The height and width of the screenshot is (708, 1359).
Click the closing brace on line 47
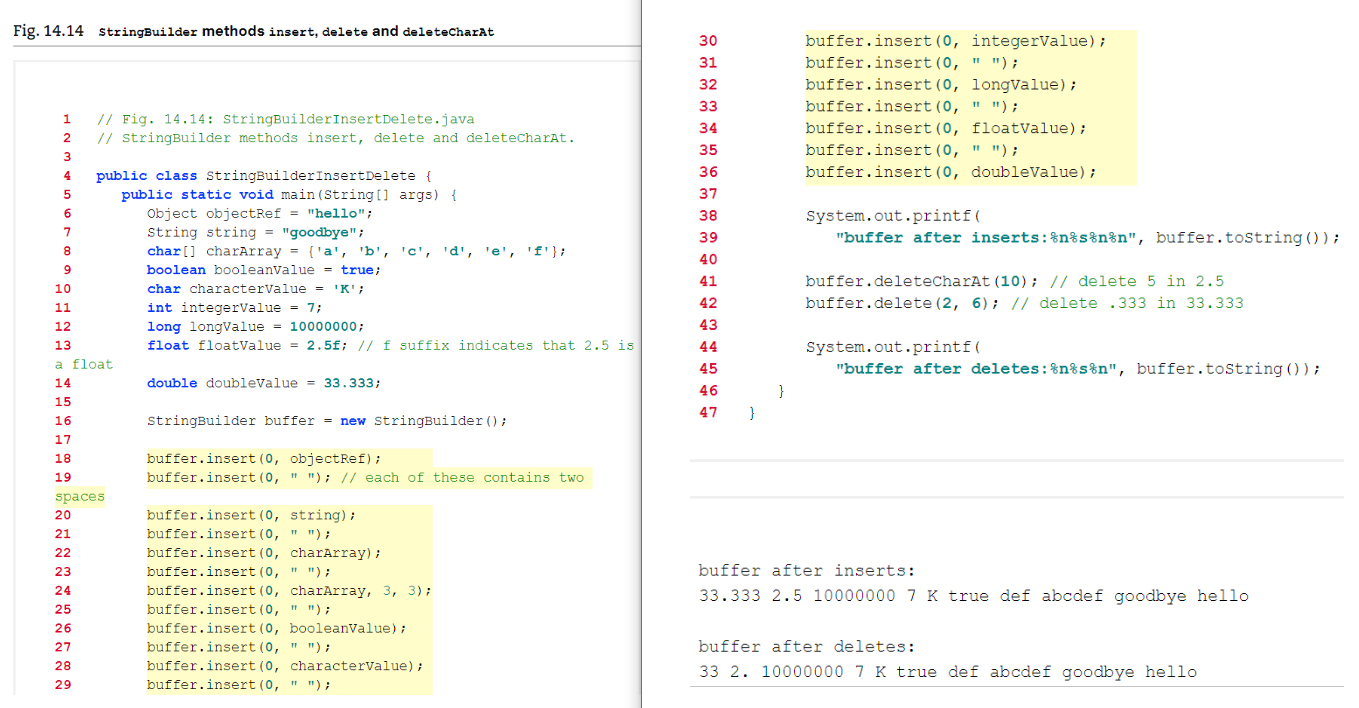[751, 411]
